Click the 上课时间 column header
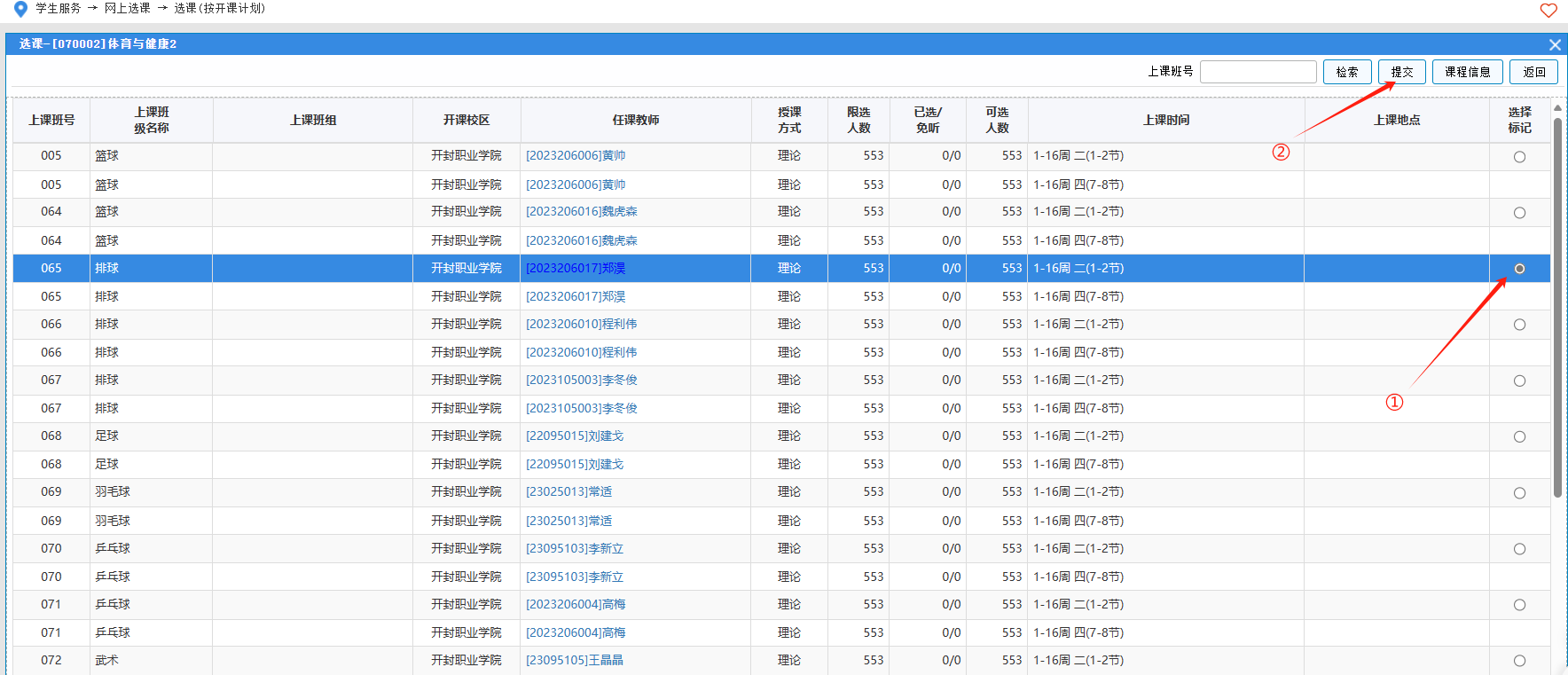Screen dimensions: 1568x675 [1165, 120]
